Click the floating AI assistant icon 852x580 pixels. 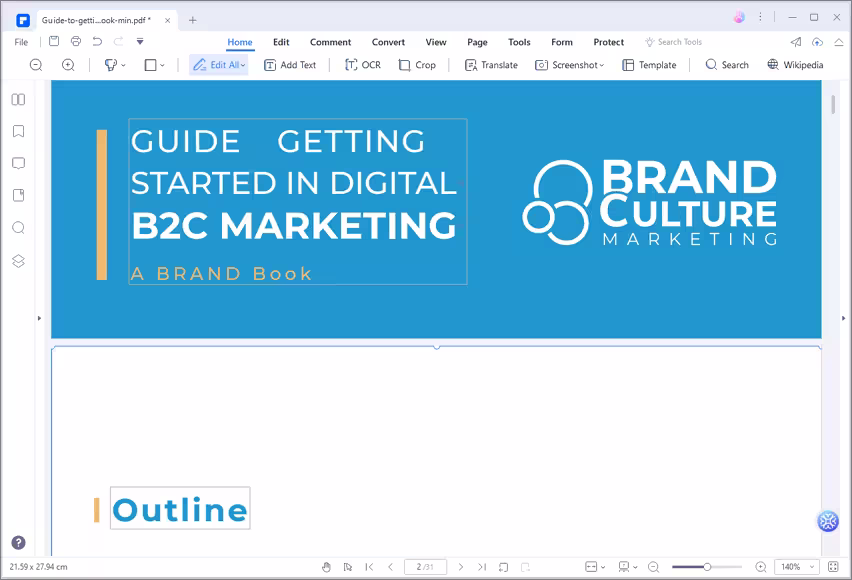click(x=828, y=521)
